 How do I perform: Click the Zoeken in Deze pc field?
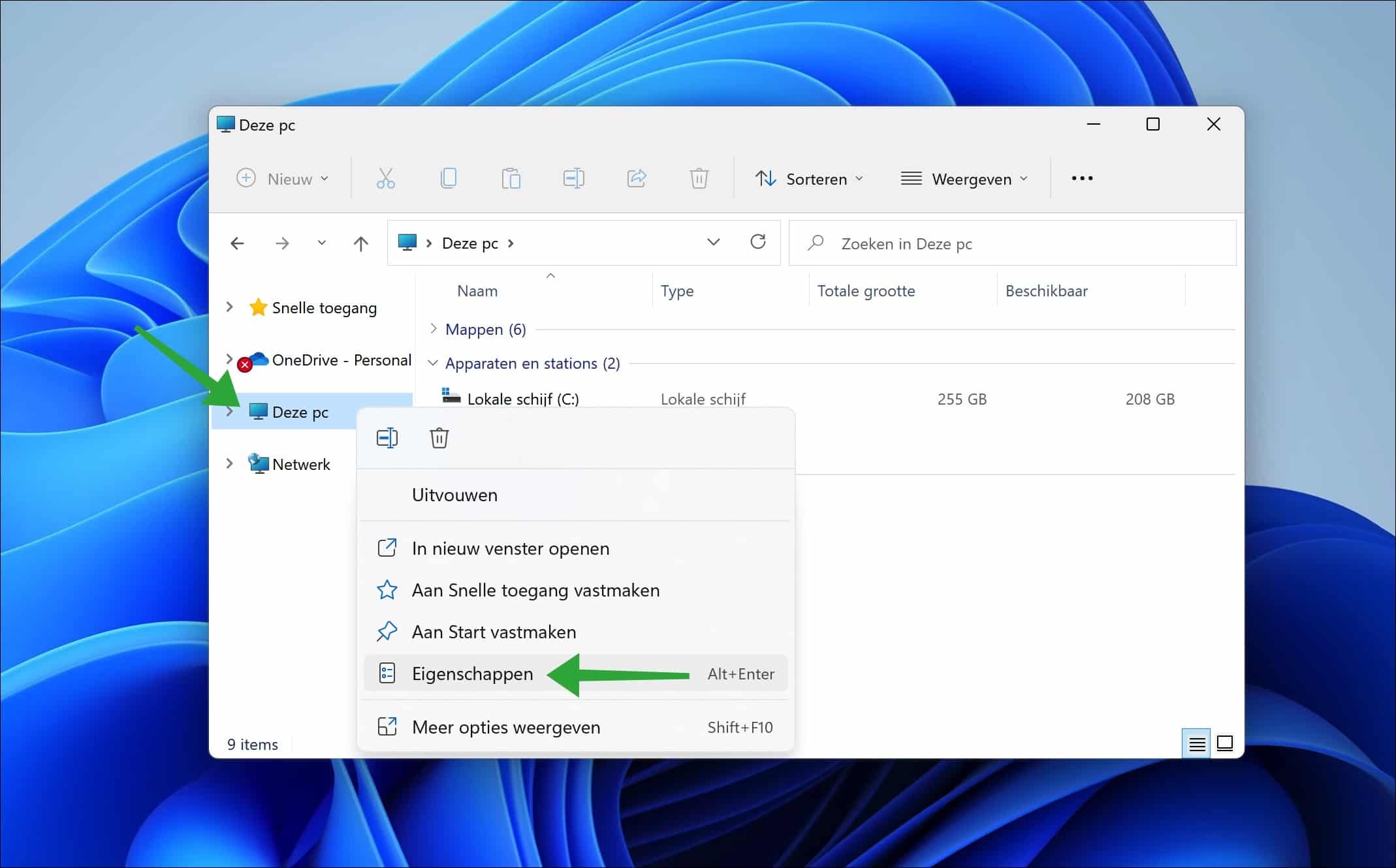tap(1012, 243)
